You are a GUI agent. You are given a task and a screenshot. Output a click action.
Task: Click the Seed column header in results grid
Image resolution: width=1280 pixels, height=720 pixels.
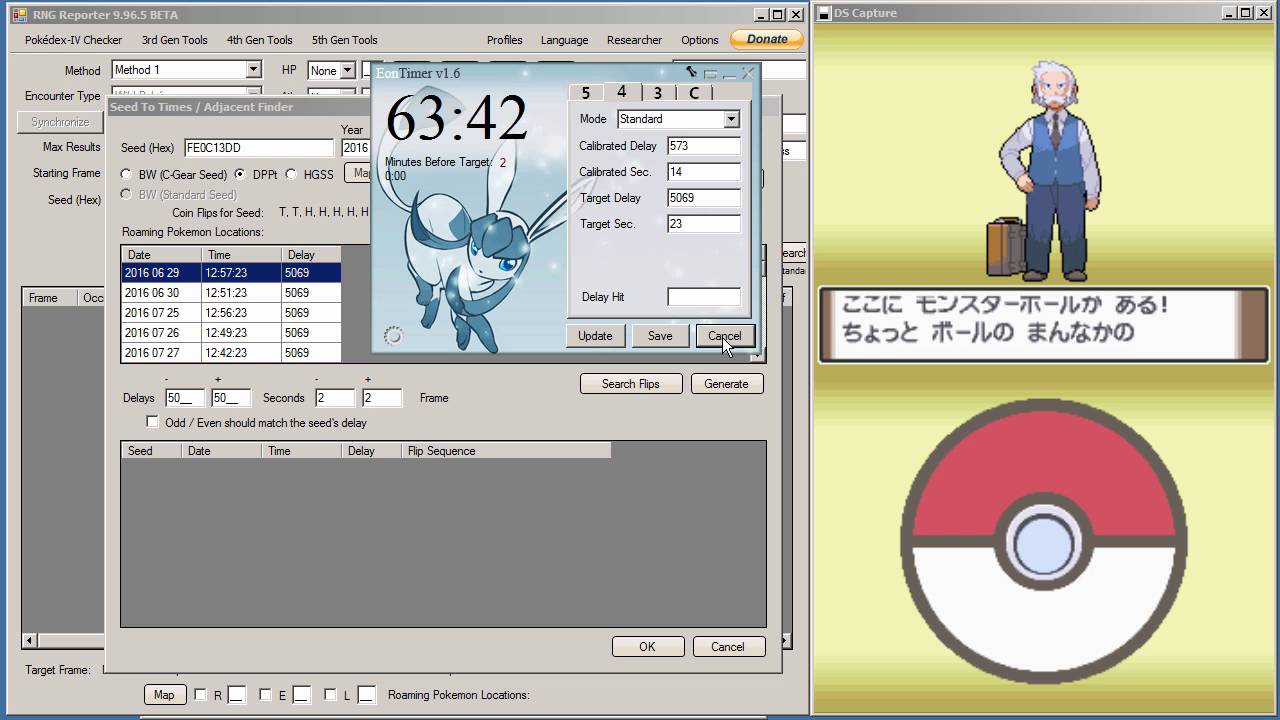point(151,451)
